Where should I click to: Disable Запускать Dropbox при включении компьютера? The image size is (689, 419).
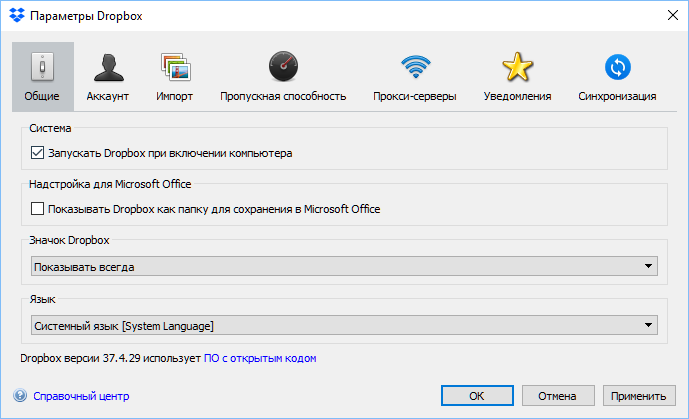coord(37,153)
